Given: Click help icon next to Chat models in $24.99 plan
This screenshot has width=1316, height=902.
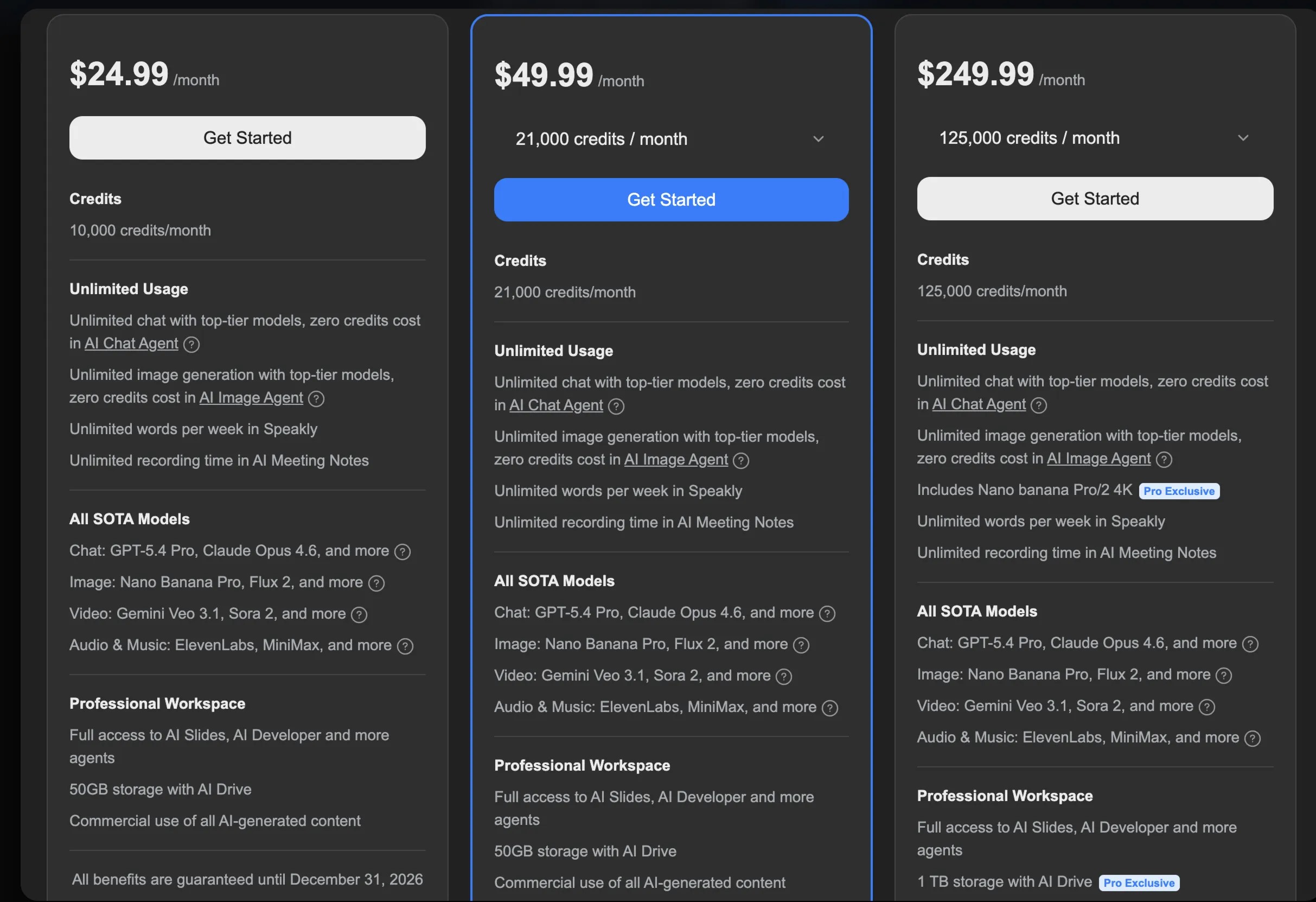Looking at the screenshot, I should (402, 552).
